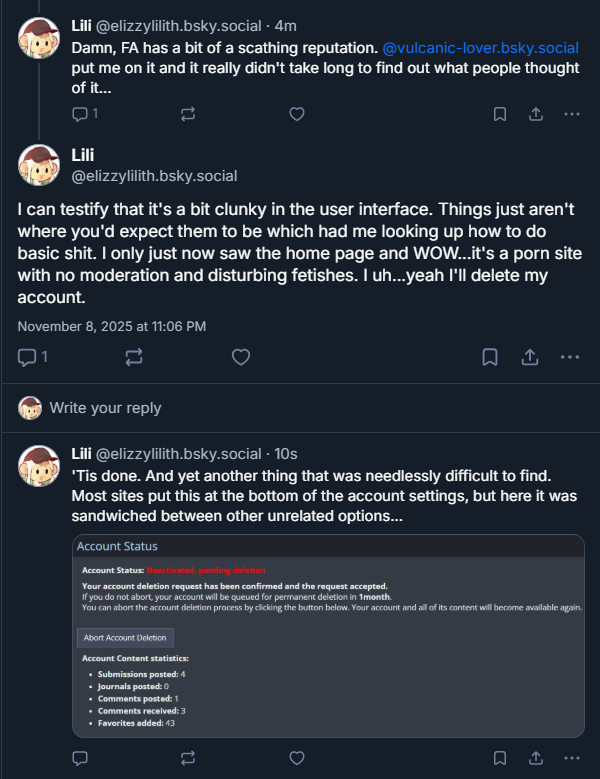The image size is (600, 779).
Task: Bookmark the main post dated November 8
Action: coord(490,357)
